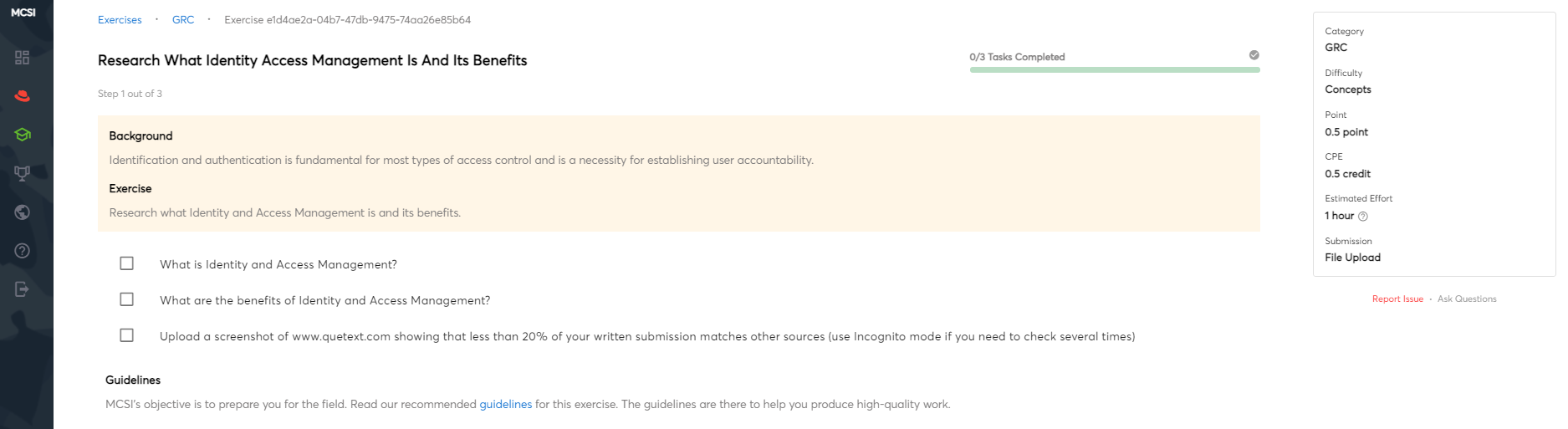Viewport: 1568px width, 429px height.
Task: Click the Report Issue link
Action: (x=1397, y=299)
